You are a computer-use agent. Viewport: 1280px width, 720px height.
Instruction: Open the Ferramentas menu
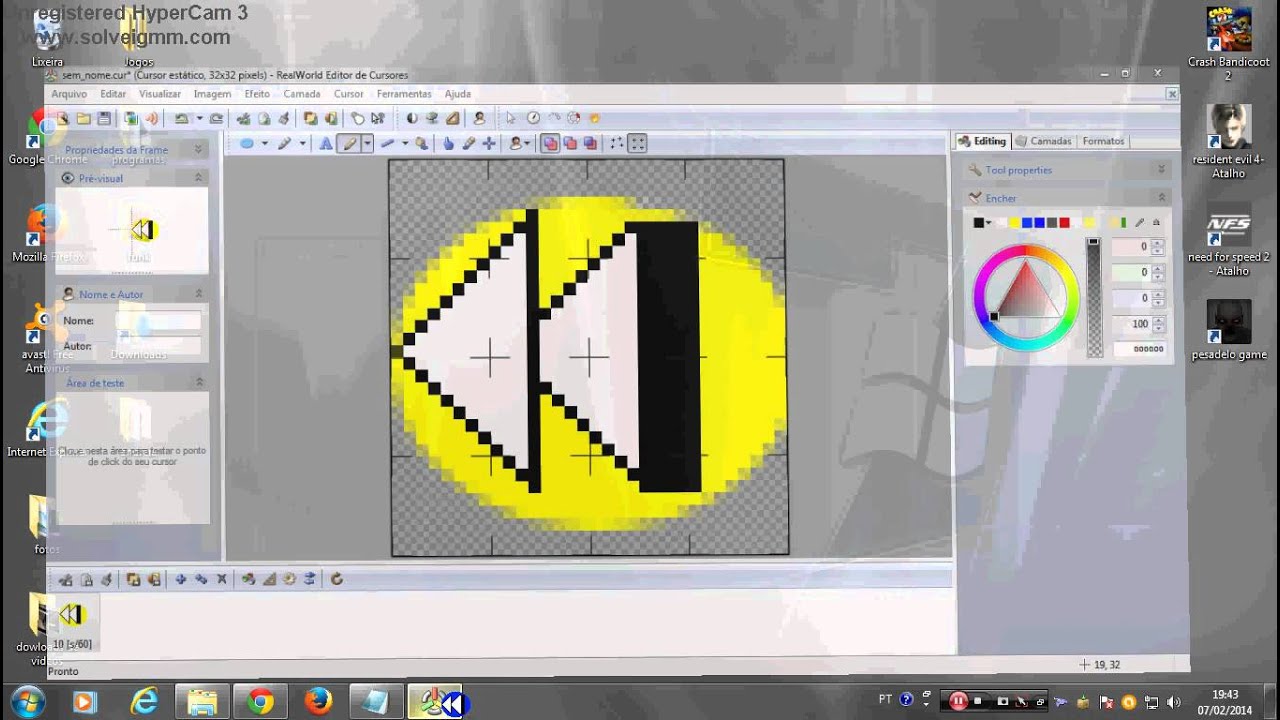pos(404,94)
